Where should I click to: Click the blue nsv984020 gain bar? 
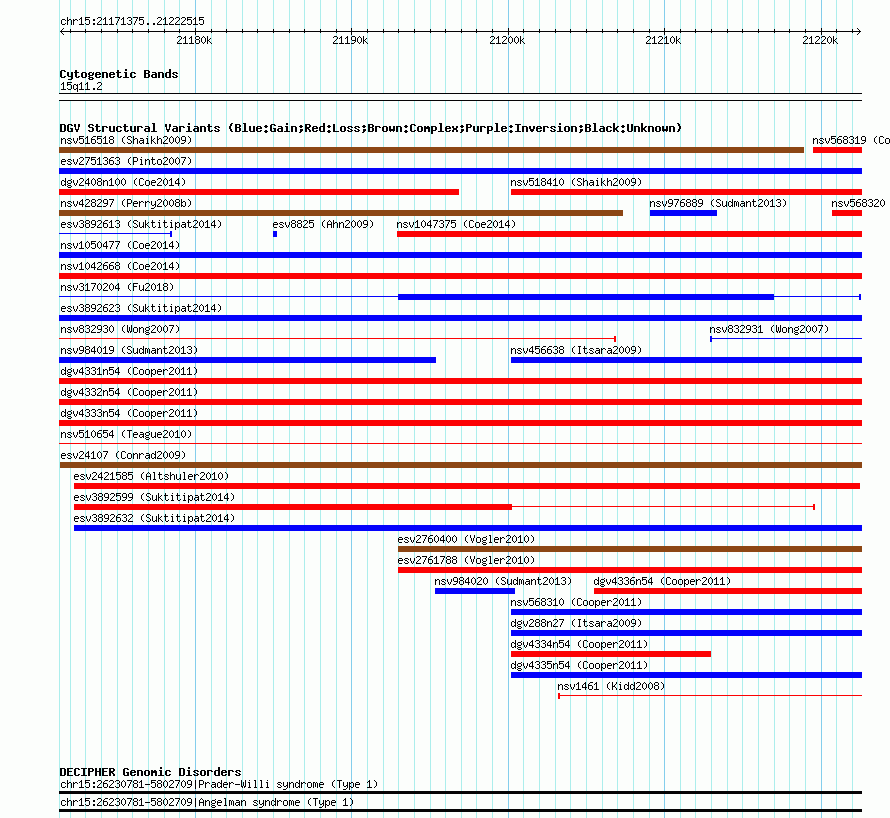tap(475, 591)
